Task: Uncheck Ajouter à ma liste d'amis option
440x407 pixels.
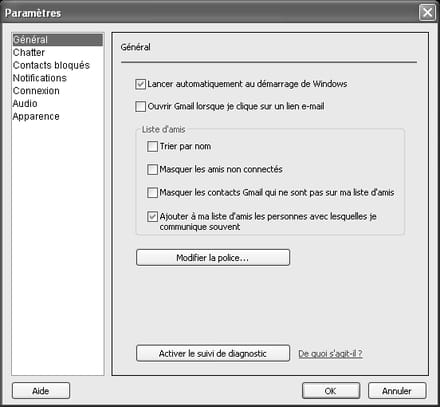Action: click(152, 217)
